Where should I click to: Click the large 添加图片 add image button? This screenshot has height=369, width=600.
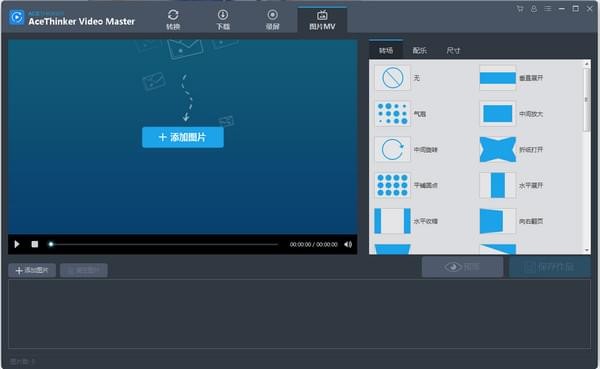(183, 137)
